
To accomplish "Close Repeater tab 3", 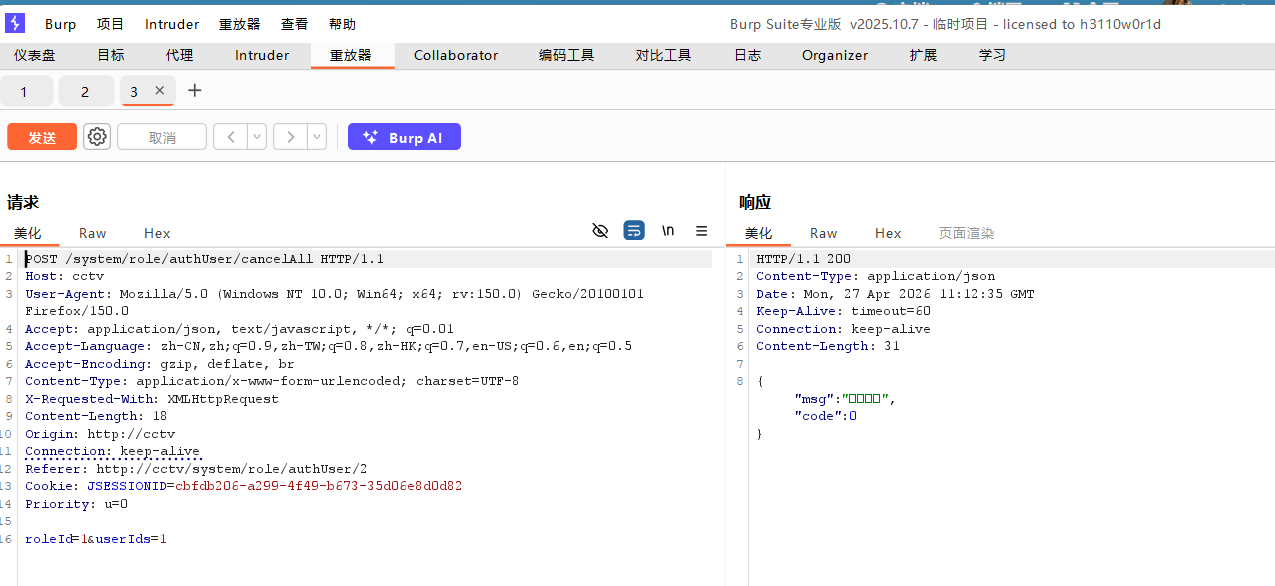I will pos(159,91).
